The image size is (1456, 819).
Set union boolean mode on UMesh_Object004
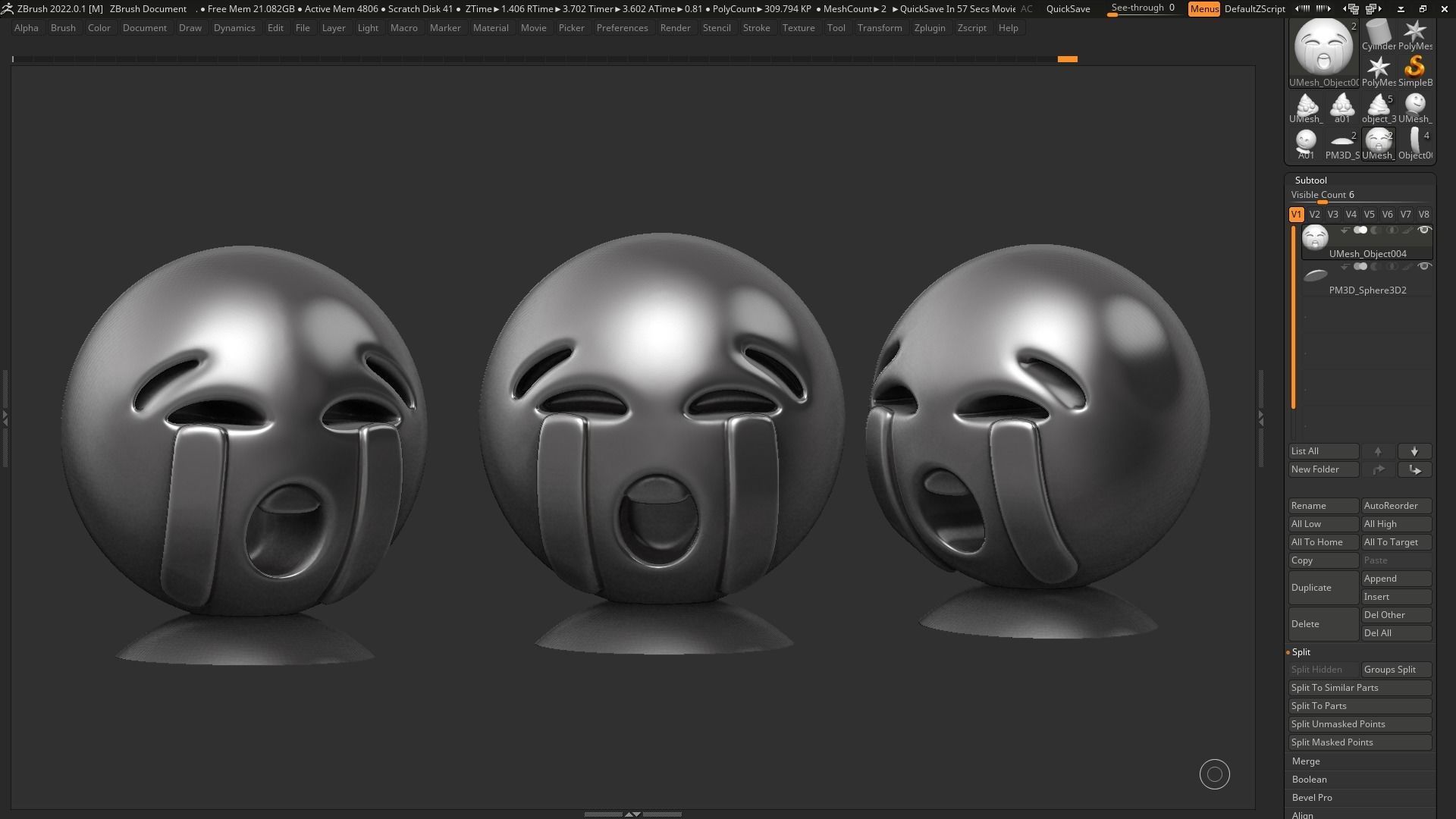(x=1360, y=230)
